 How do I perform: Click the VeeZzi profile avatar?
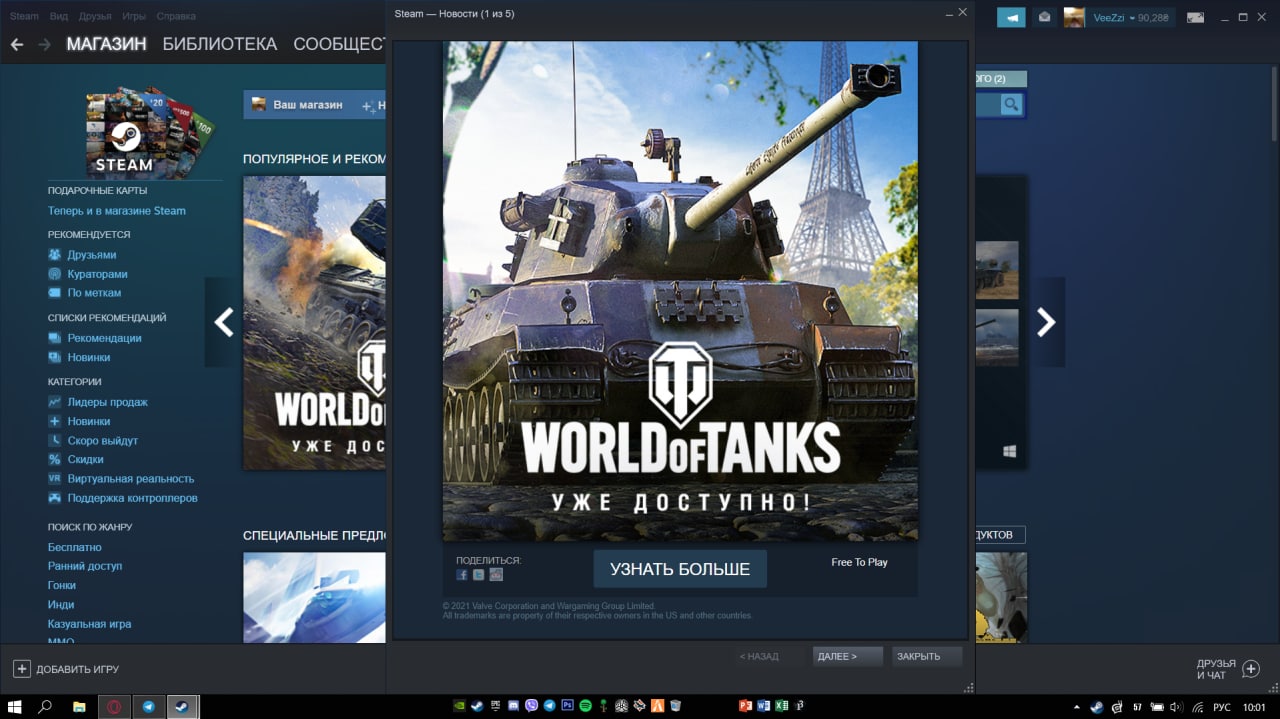pyautogui.click(x=1074, y=17)
